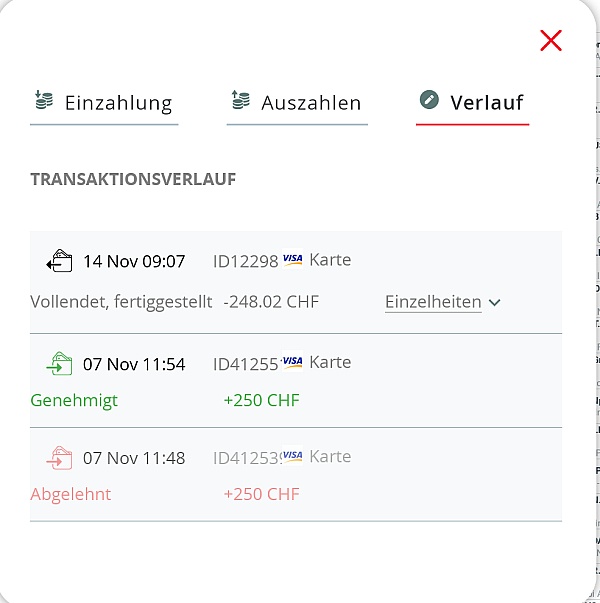
Task: Open the Auszahlen tab
Action: click(x=311, y=103)
